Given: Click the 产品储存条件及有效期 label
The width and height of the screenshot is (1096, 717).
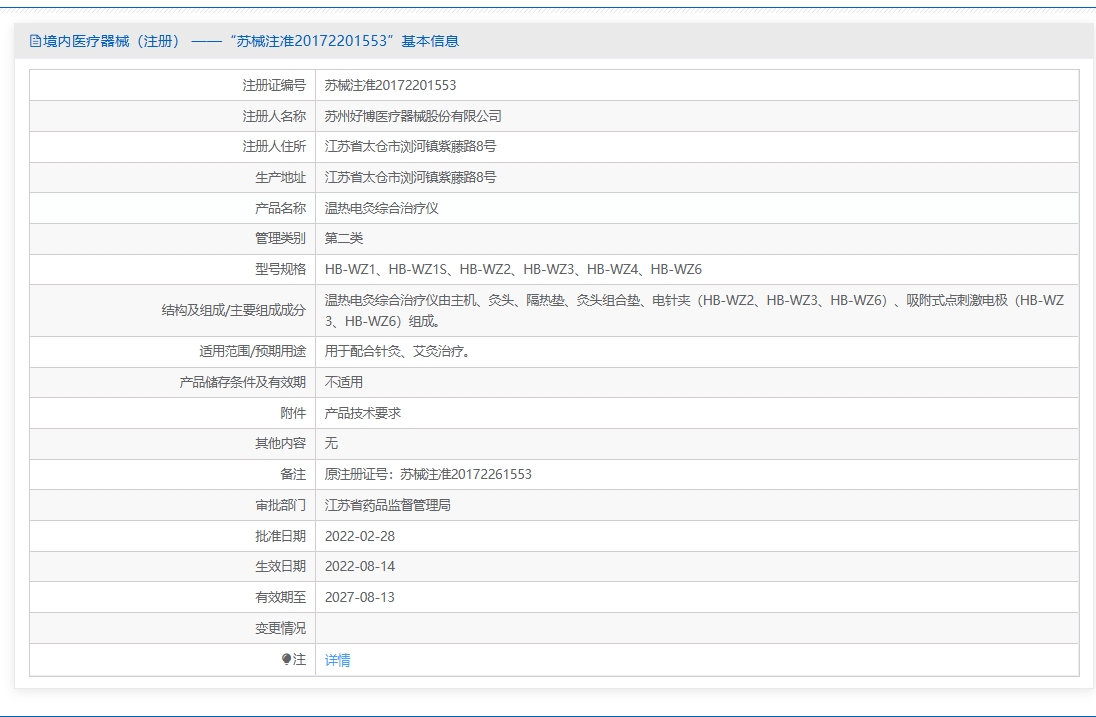Looking at the screenshot, I should [243, 382].
